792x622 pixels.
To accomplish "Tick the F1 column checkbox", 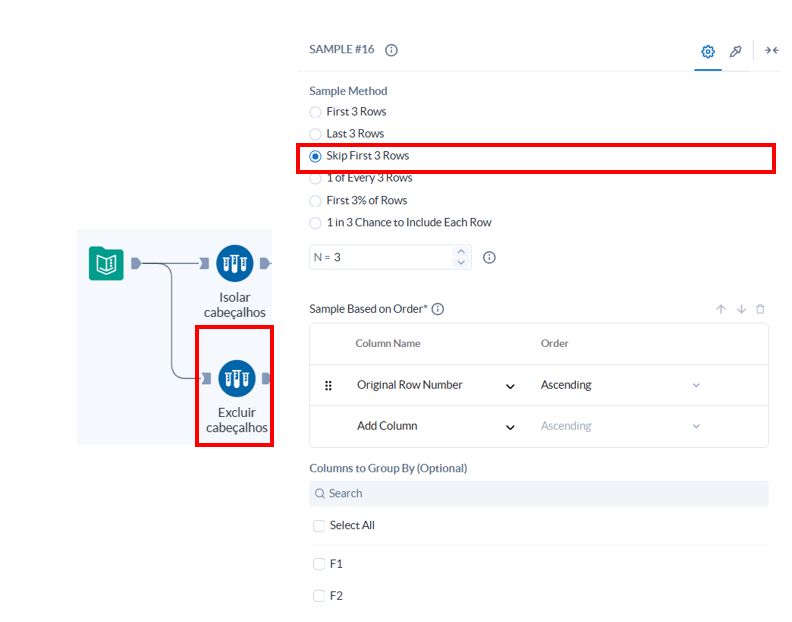I will pyautogui.click(x=319, y=564).
